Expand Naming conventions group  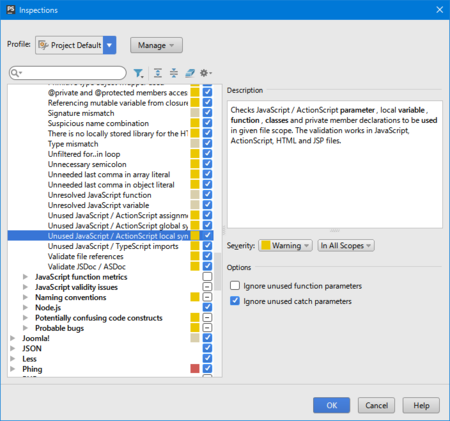pos(25,297)
